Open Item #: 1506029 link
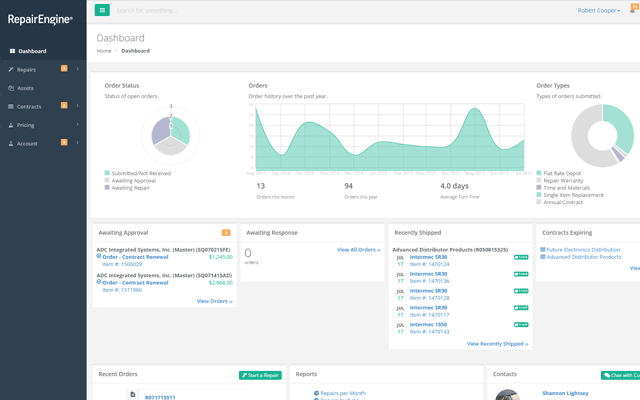 click(x=122, y=264)
